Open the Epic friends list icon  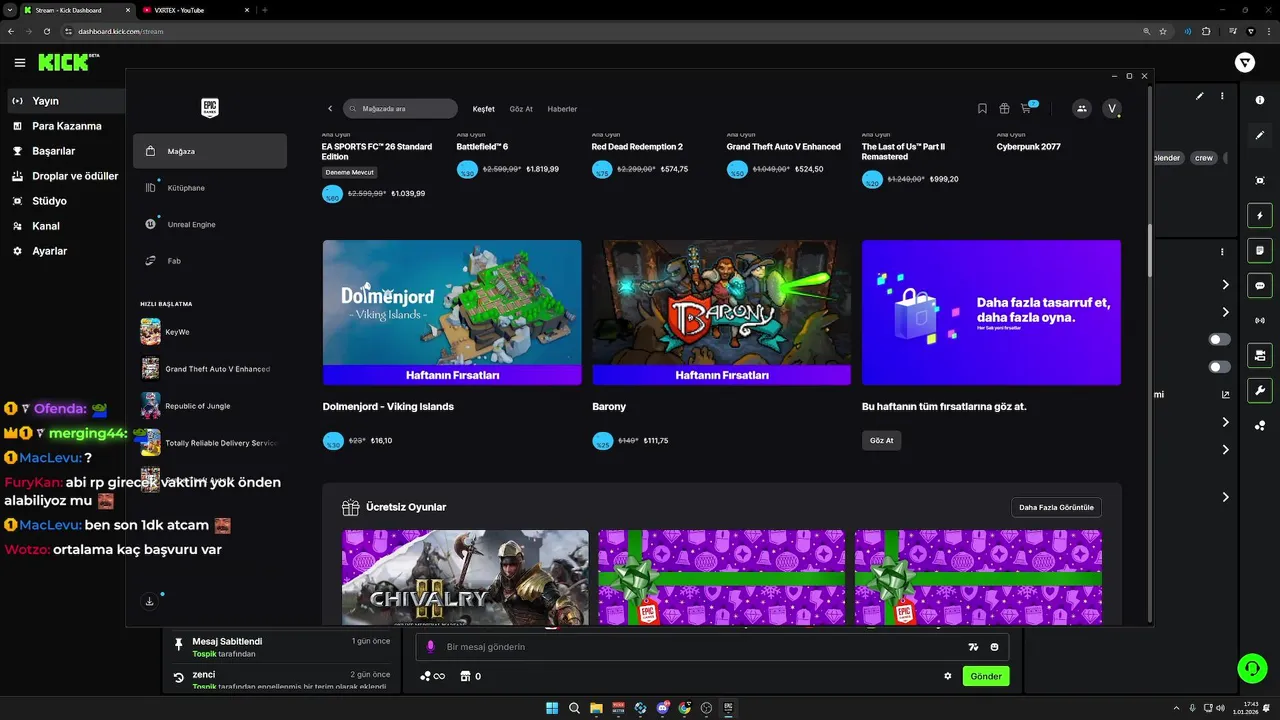pyautogui.click(x=1081, y=109)
